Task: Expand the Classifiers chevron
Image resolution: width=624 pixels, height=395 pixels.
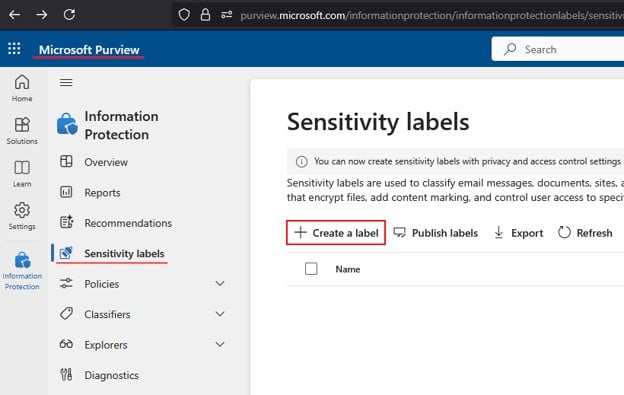Action: click(220, 314)
